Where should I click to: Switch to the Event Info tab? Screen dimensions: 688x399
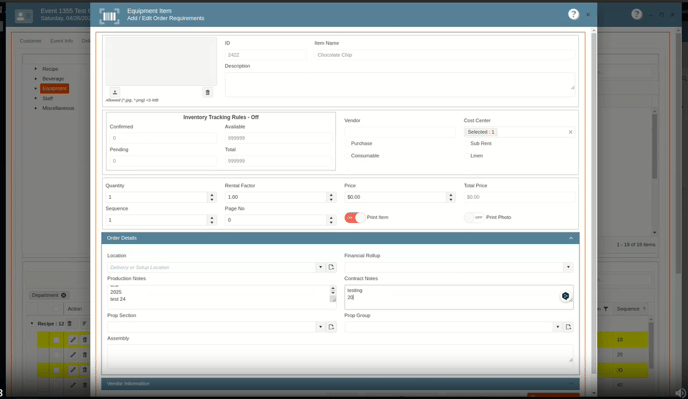click(x=61, y=41)
